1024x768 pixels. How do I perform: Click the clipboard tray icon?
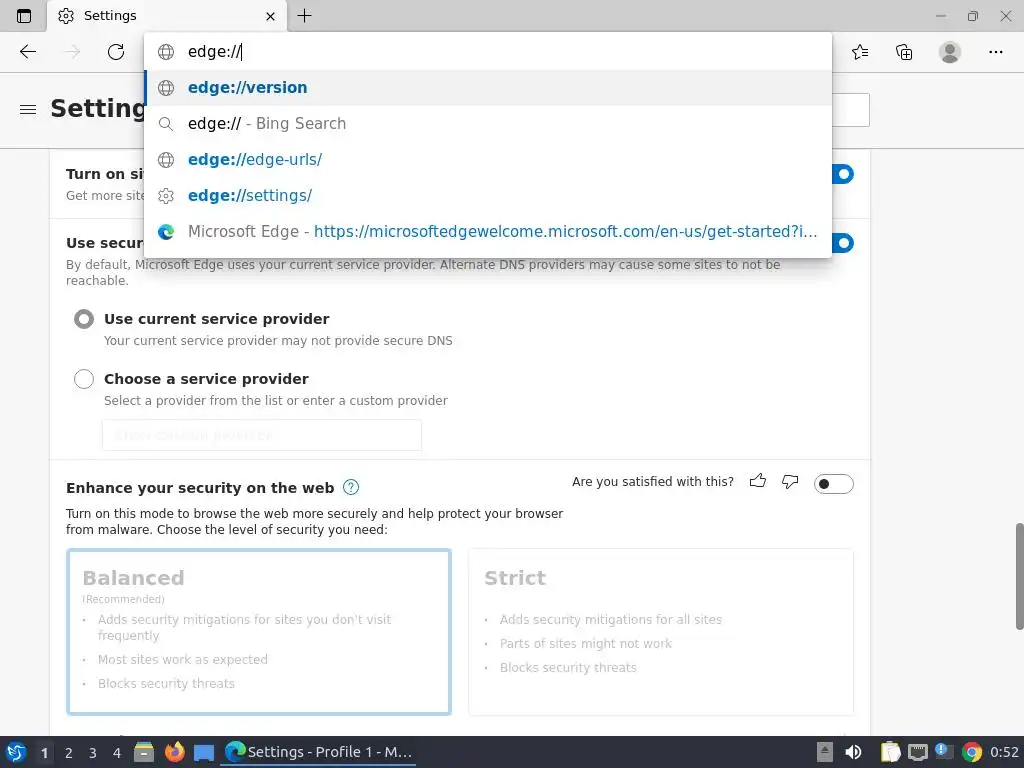889,752
